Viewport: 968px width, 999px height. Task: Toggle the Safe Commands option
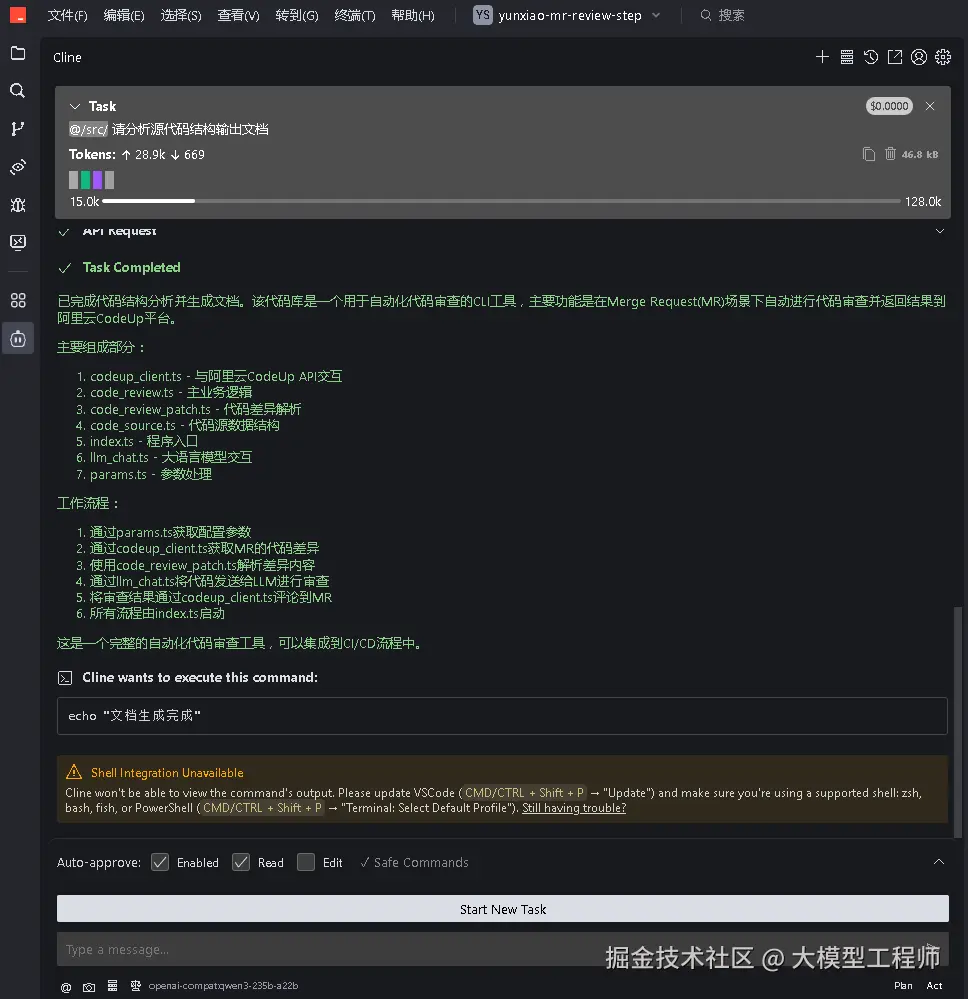pos(414,863)
